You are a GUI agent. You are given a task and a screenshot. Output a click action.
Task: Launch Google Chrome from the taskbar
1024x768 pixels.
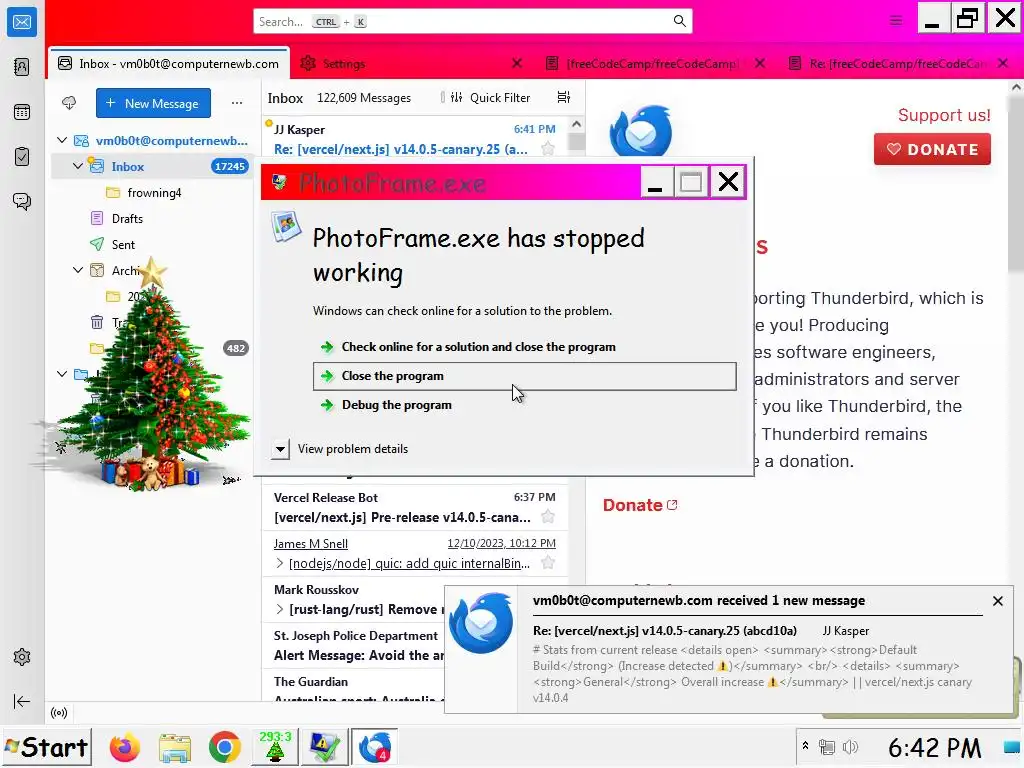[224, 747]
